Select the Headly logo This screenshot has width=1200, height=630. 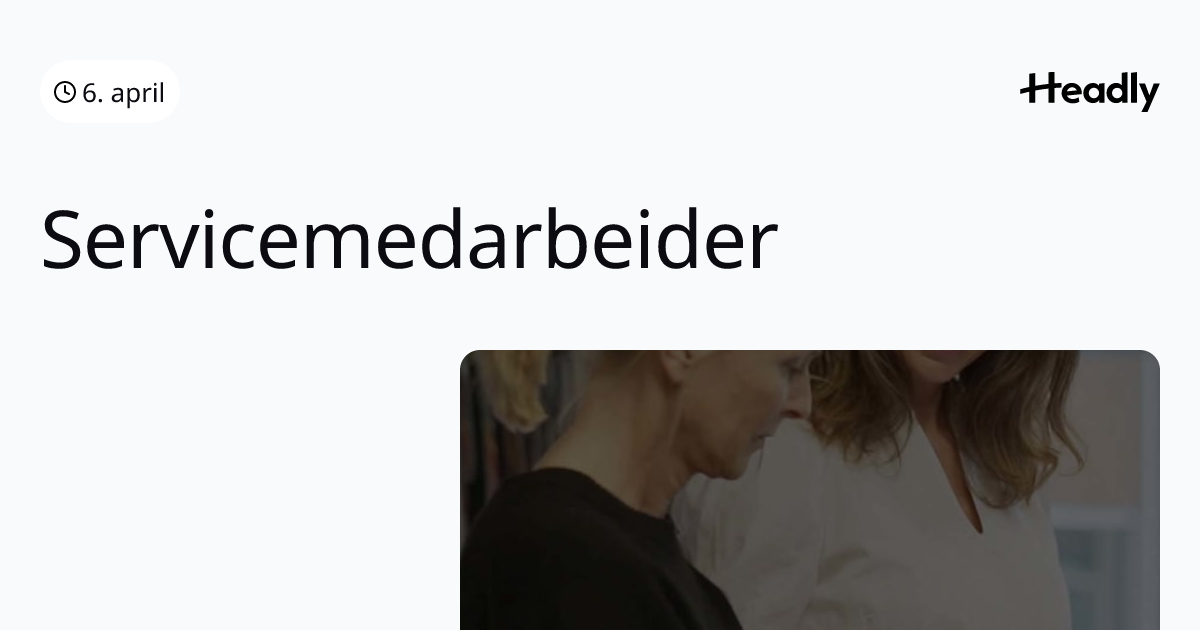tap(1089, 92)
